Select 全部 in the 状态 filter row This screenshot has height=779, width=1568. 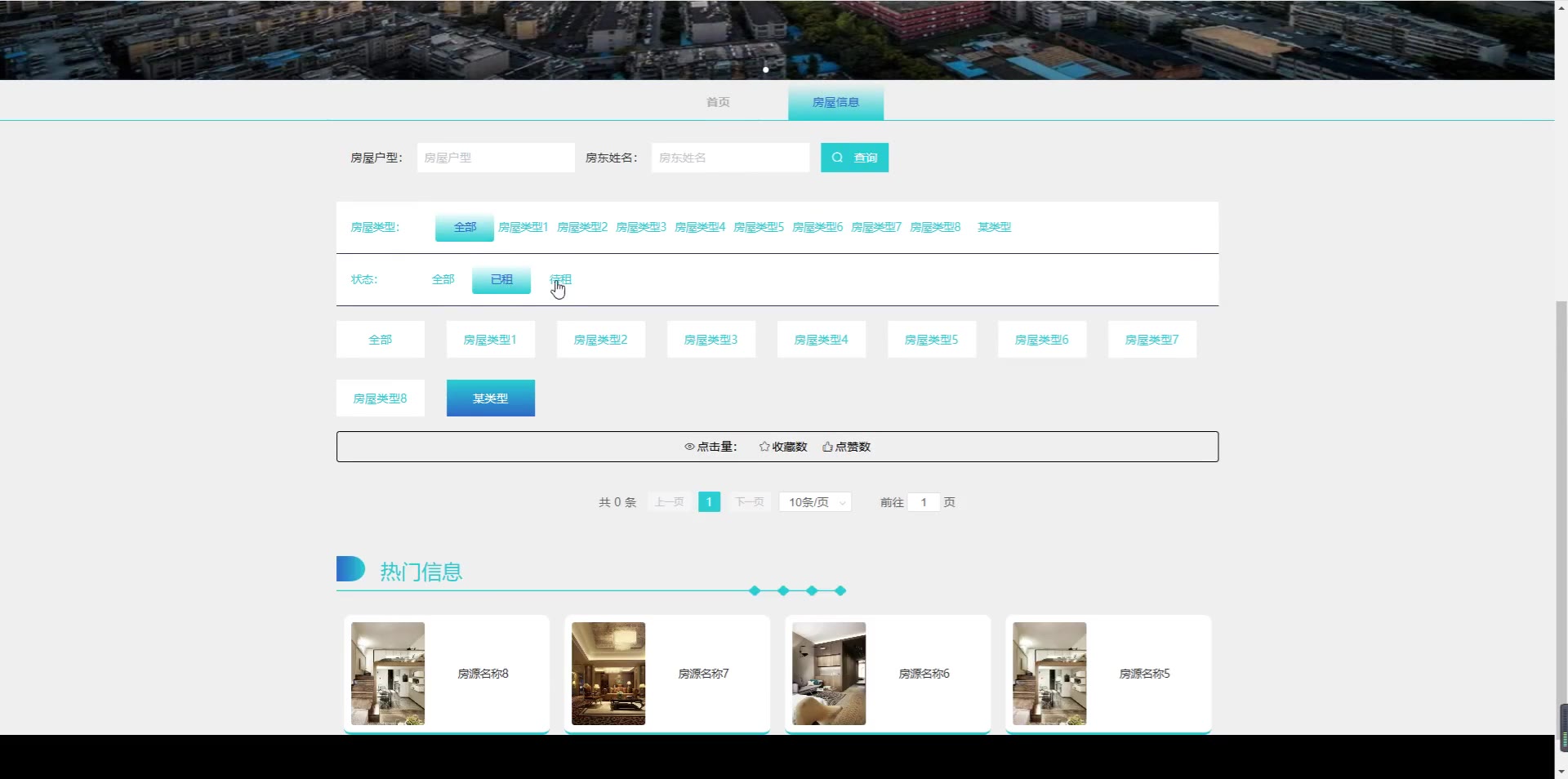(x=443, y=279)
